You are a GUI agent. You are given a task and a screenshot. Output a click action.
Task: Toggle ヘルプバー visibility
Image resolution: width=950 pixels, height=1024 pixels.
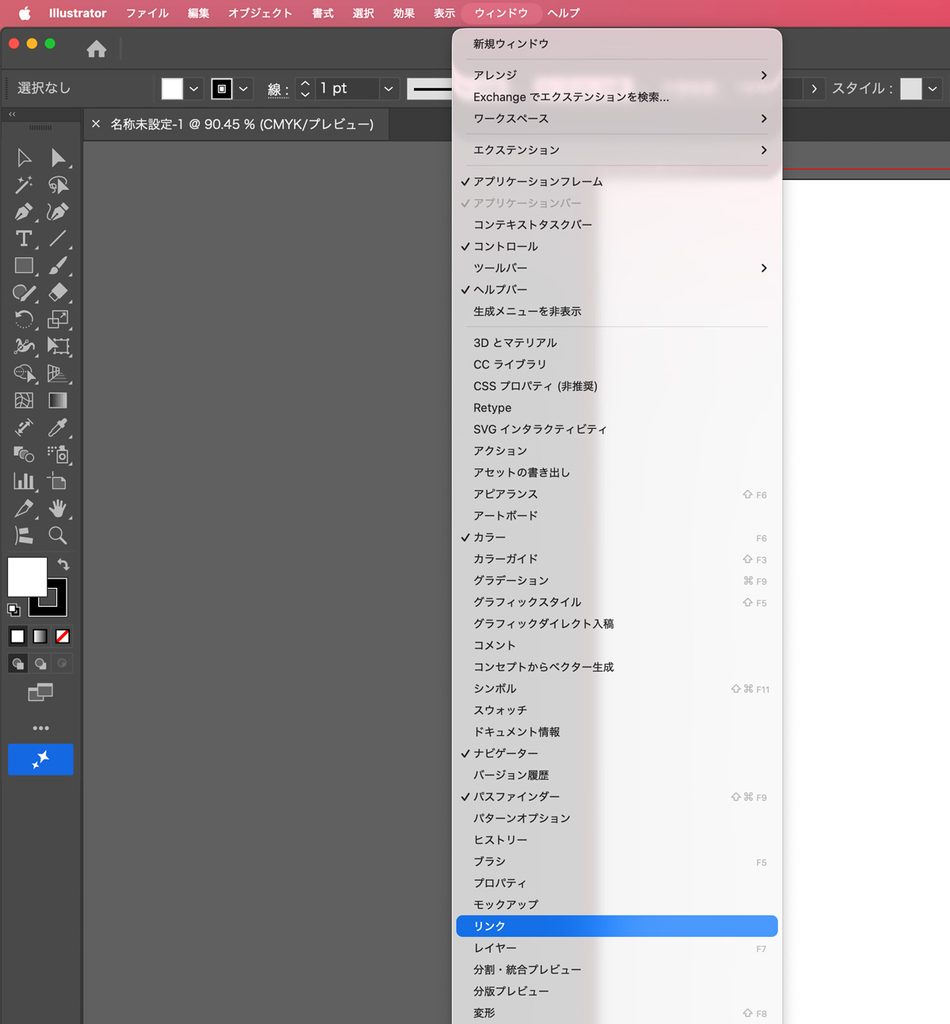click(x=617, y=289)
